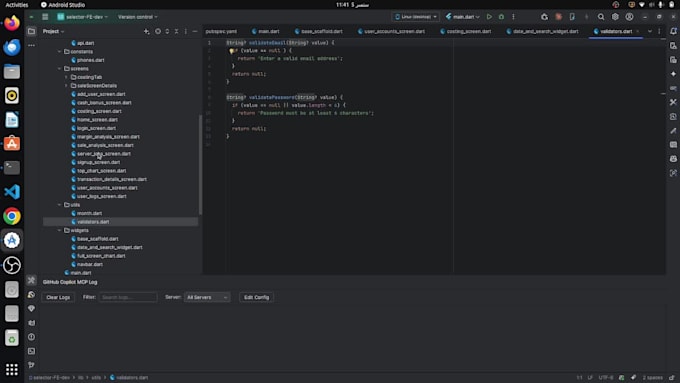This screenshot has height=383, width=680.
Task: Select opened file target icon in Project panel
Action: 158,31
